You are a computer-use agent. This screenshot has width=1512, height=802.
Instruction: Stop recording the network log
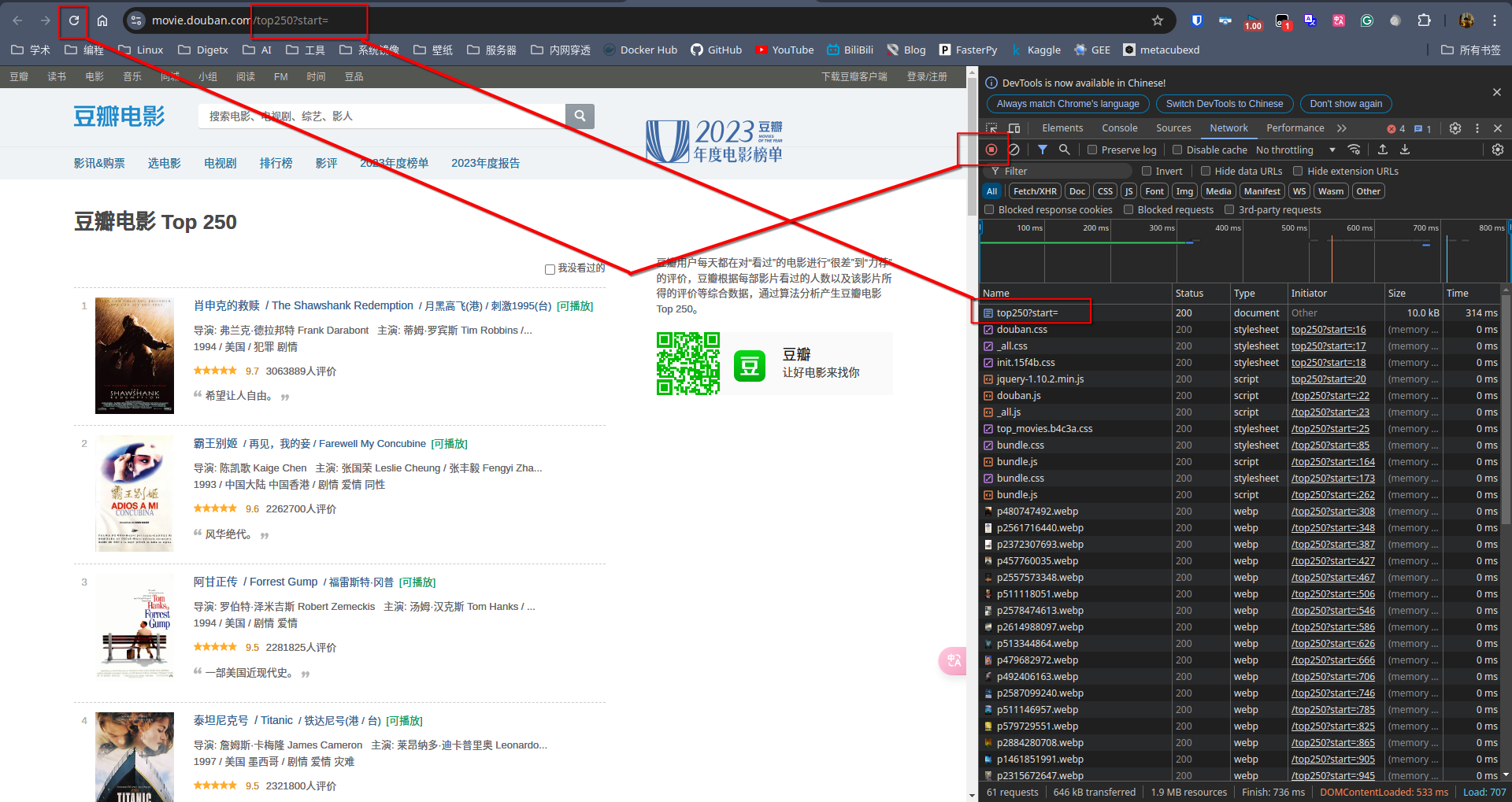[991, 150]
